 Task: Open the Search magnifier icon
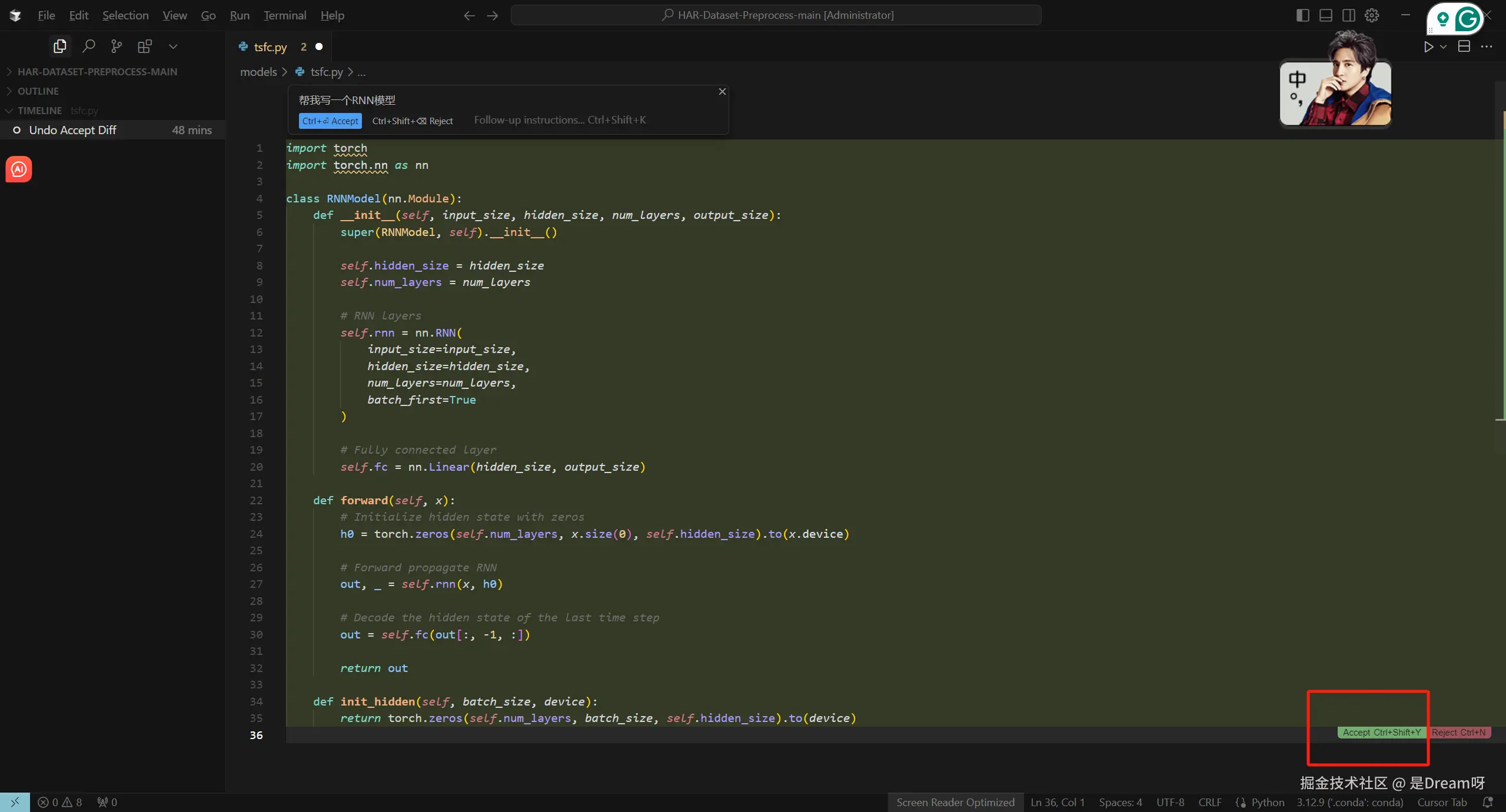[x=88, y=46]
